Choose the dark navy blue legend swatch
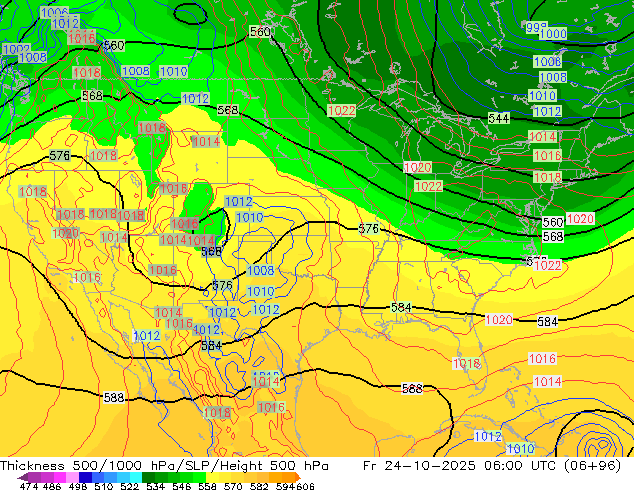Image resolution: width=634 pixels, height=490 pixels. point(85,477)
